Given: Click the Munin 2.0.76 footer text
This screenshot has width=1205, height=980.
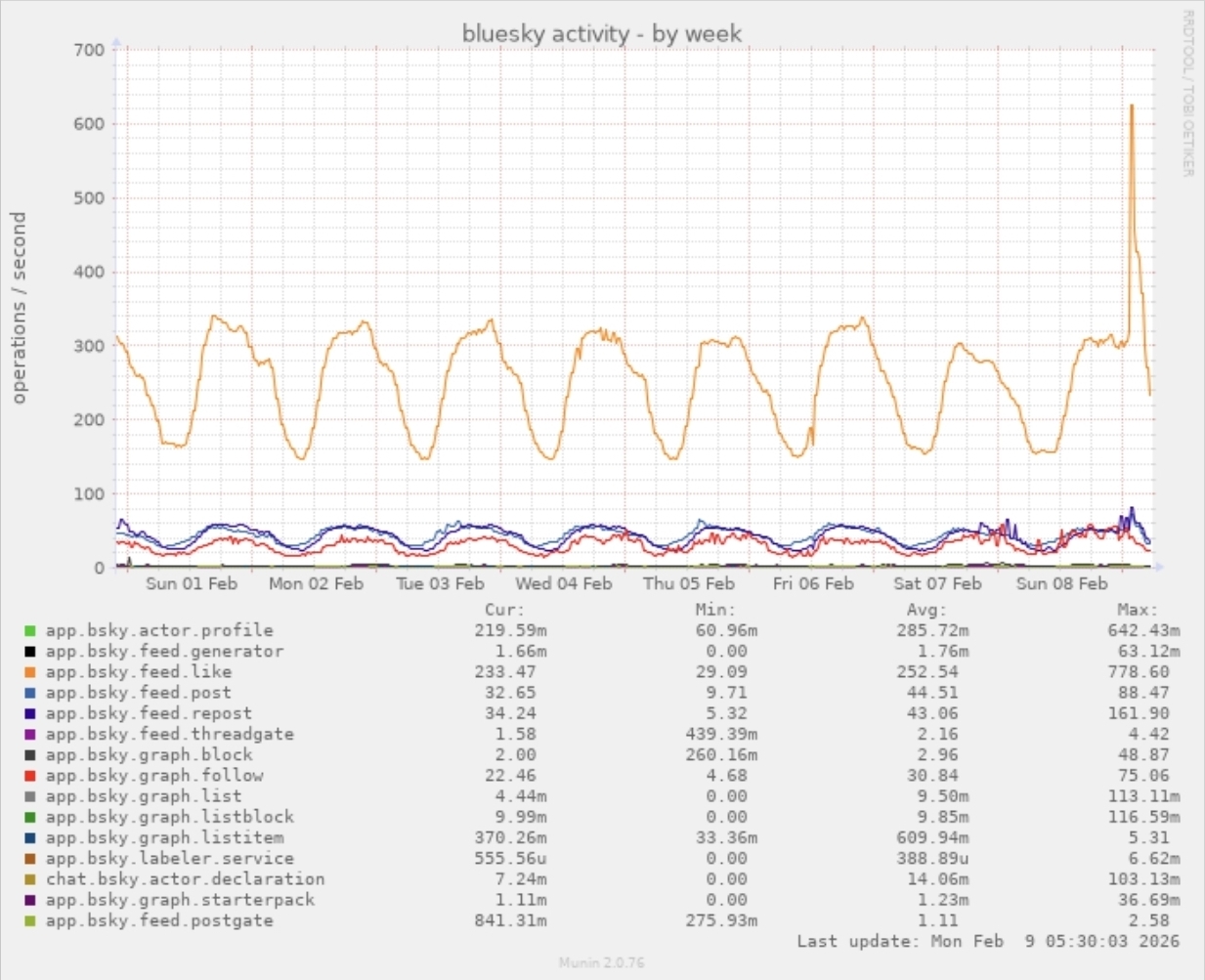Looking at the screenshot, I should tap(602, 962).
